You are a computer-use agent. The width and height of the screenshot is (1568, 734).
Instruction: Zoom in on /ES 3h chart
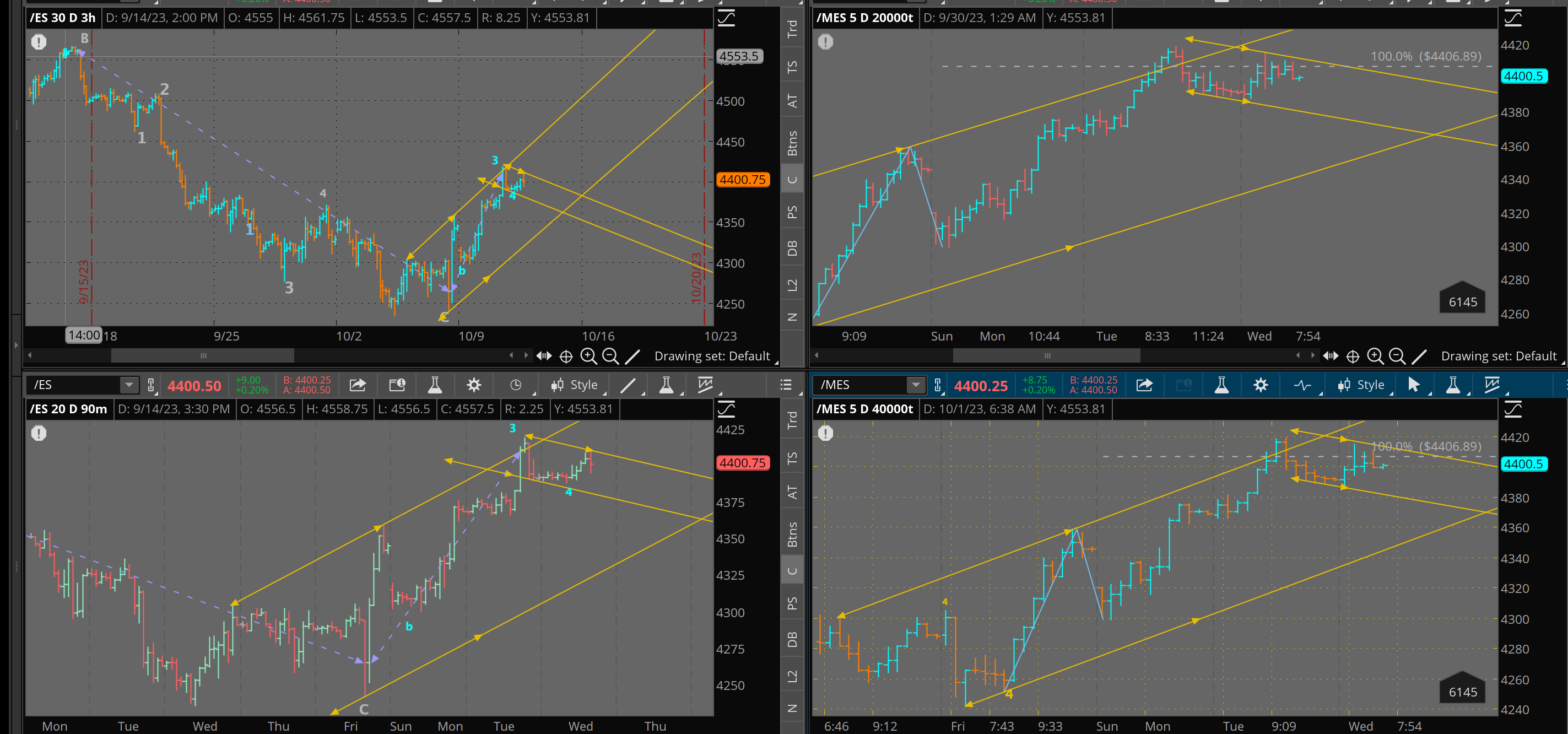(x=588, y=356)
